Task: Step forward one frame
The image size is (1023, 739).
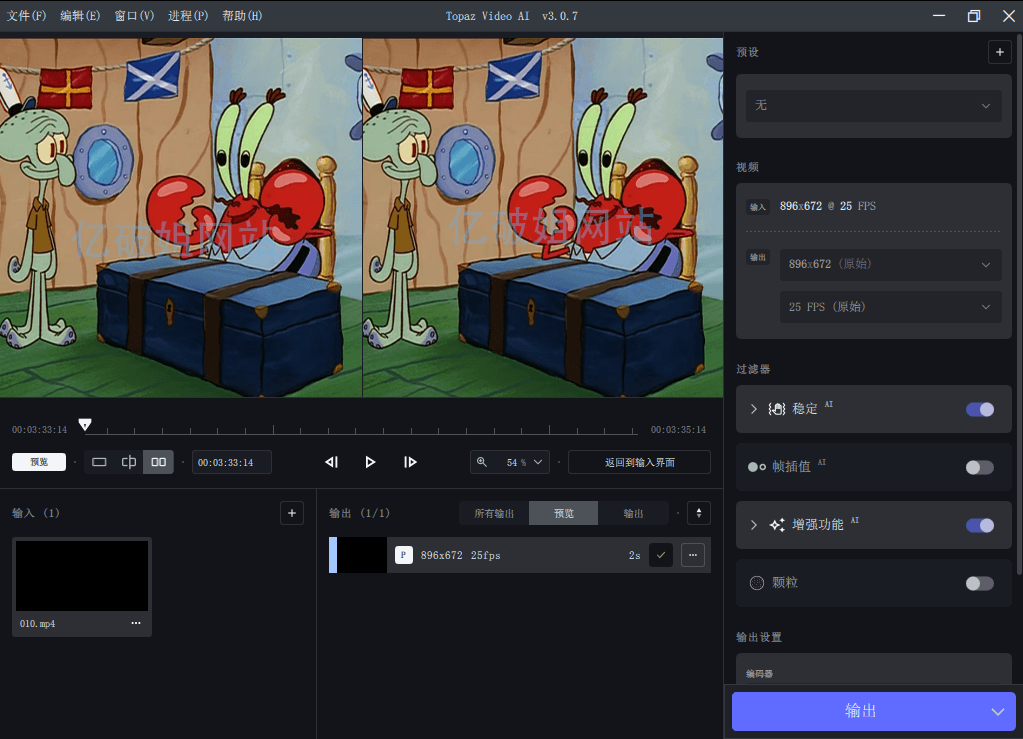Action: pyautogui.click(x=410, y=462)
